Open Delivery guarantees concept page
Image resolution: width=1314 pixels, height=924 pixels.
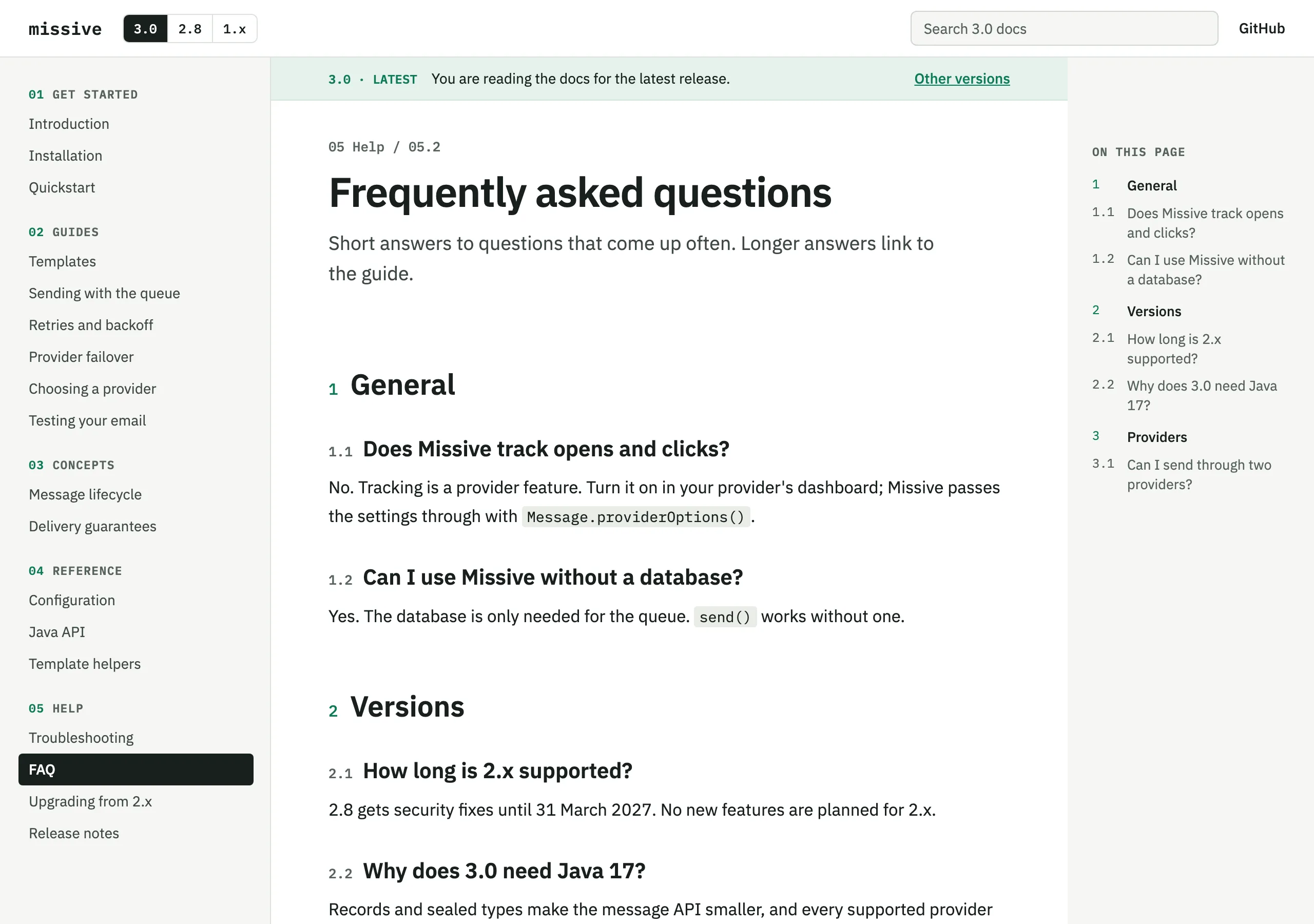(93, 526)
